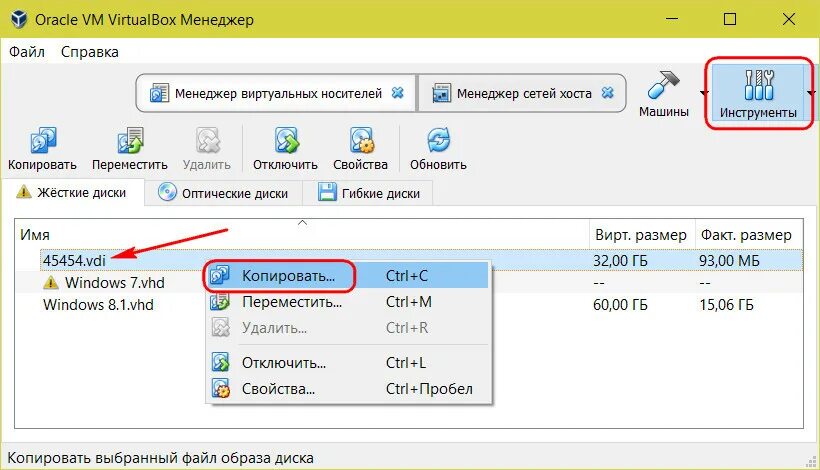This screenshot has height=470, width=820.
Task: Sort by the Факт. размер column header
Action: [x=748, y=235]
